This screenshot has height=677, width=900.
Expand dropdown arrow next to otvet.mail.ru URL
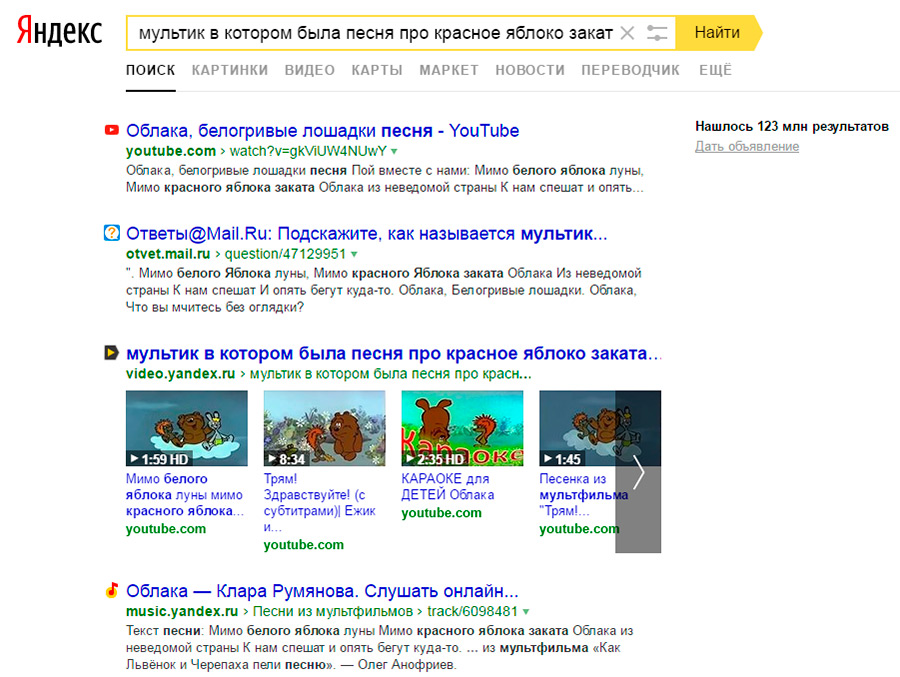click(x=354, y=255)
